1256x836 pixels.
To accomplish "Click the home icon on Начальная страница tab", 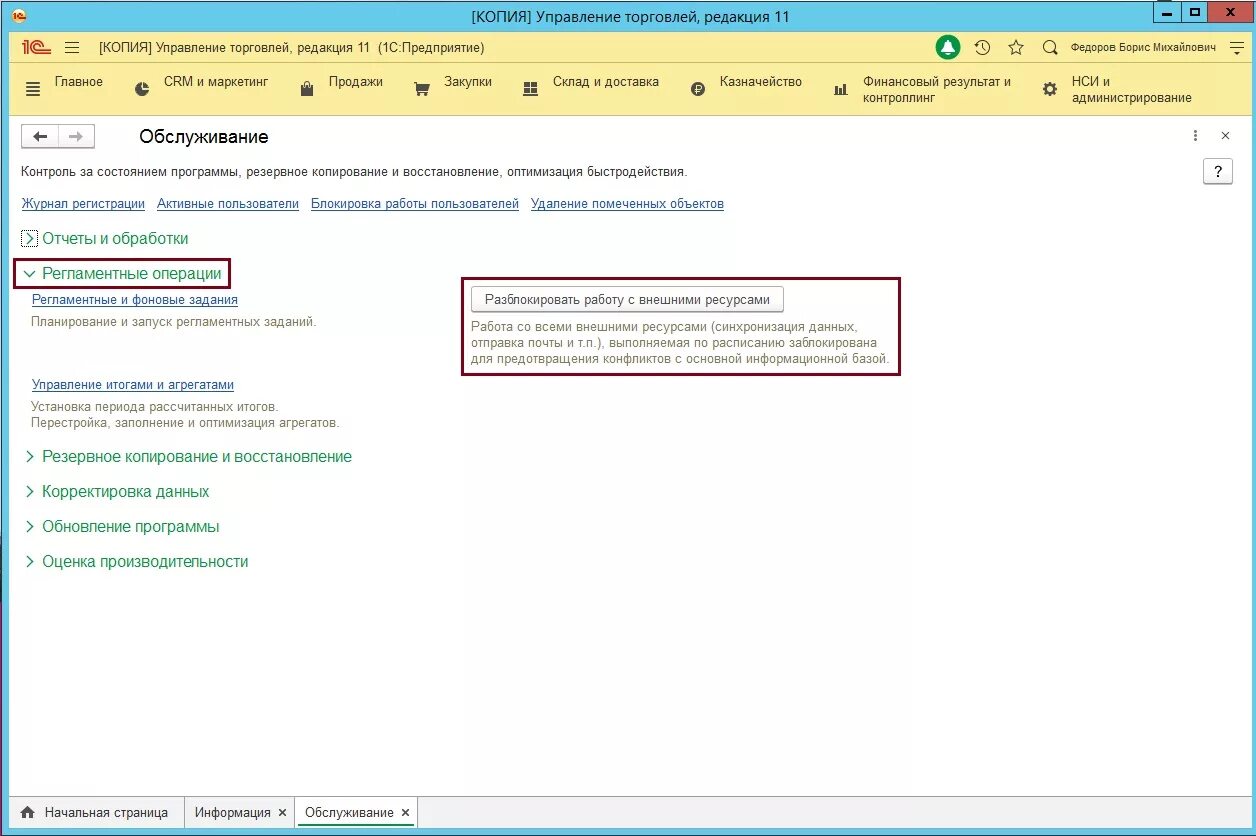I will click(x=28, y=812).
